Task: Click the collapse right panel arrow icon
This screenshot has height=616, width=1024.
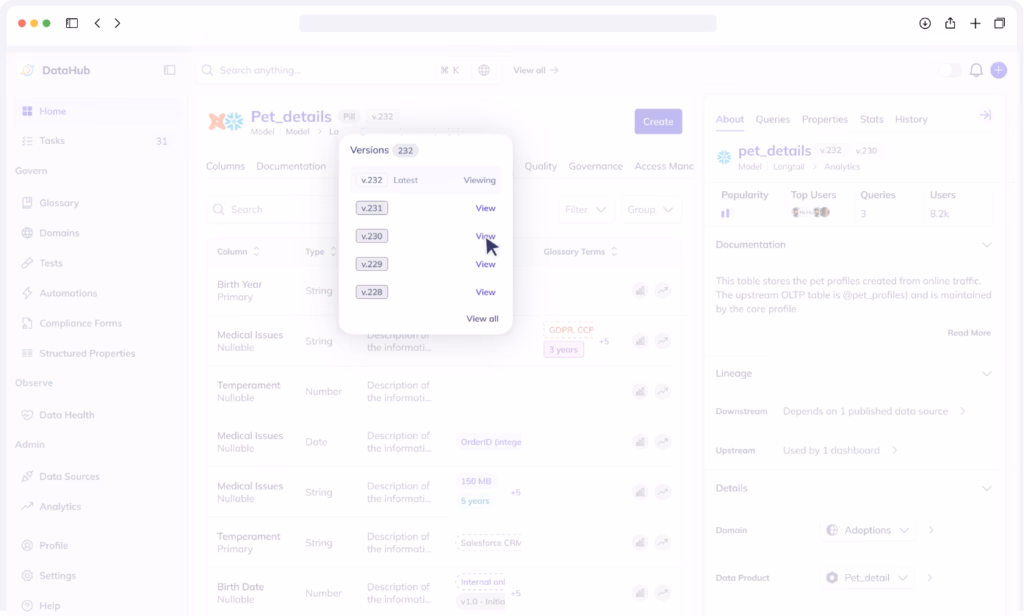Action: tap(985, 116)
